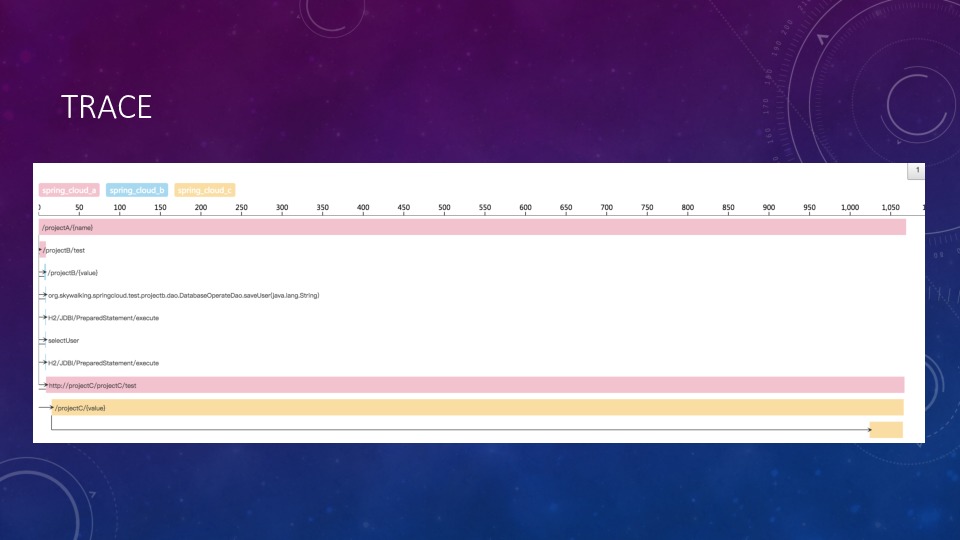Viewport: 960px width, 540px height.
Task: Toggle the spring_cloud_b legend tag
Action: pyautogui.click(x=137, y=190)
